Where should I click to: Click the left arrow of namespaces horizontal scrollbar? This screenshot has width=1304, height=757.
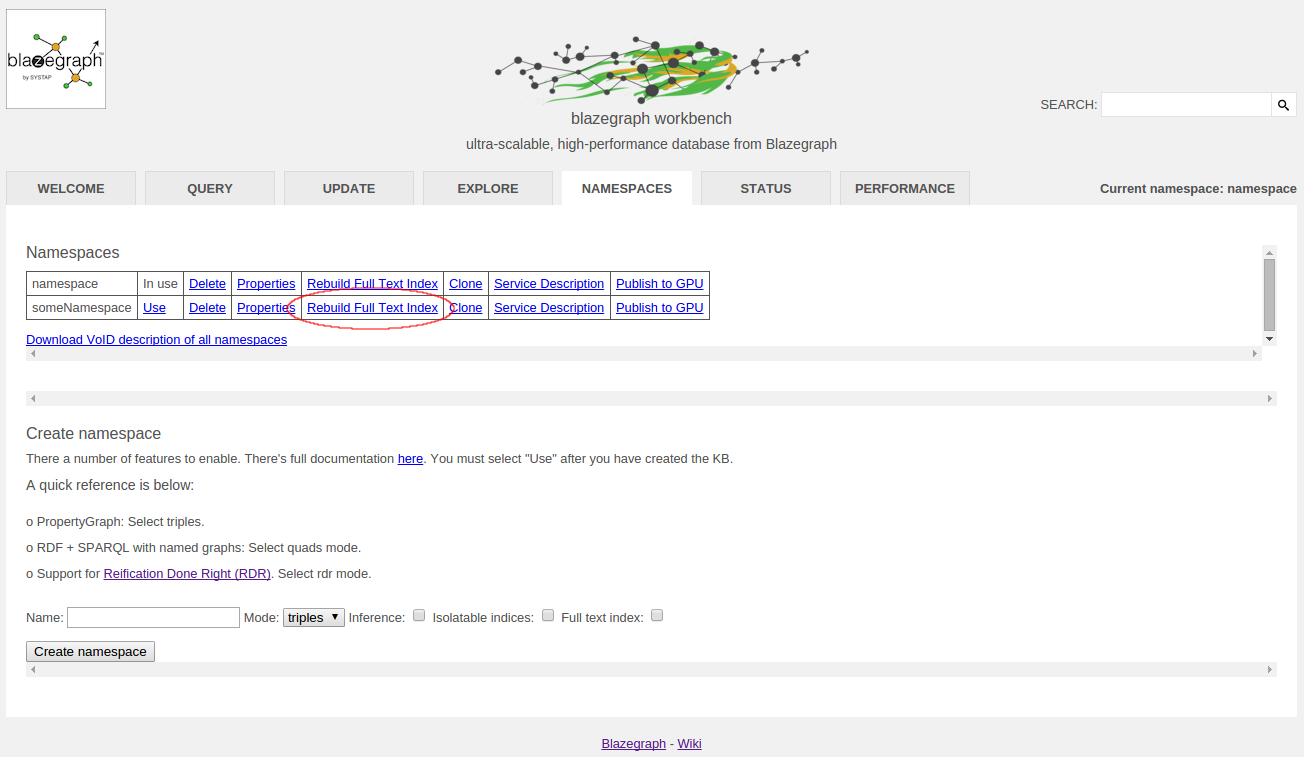tap(33, 354)
